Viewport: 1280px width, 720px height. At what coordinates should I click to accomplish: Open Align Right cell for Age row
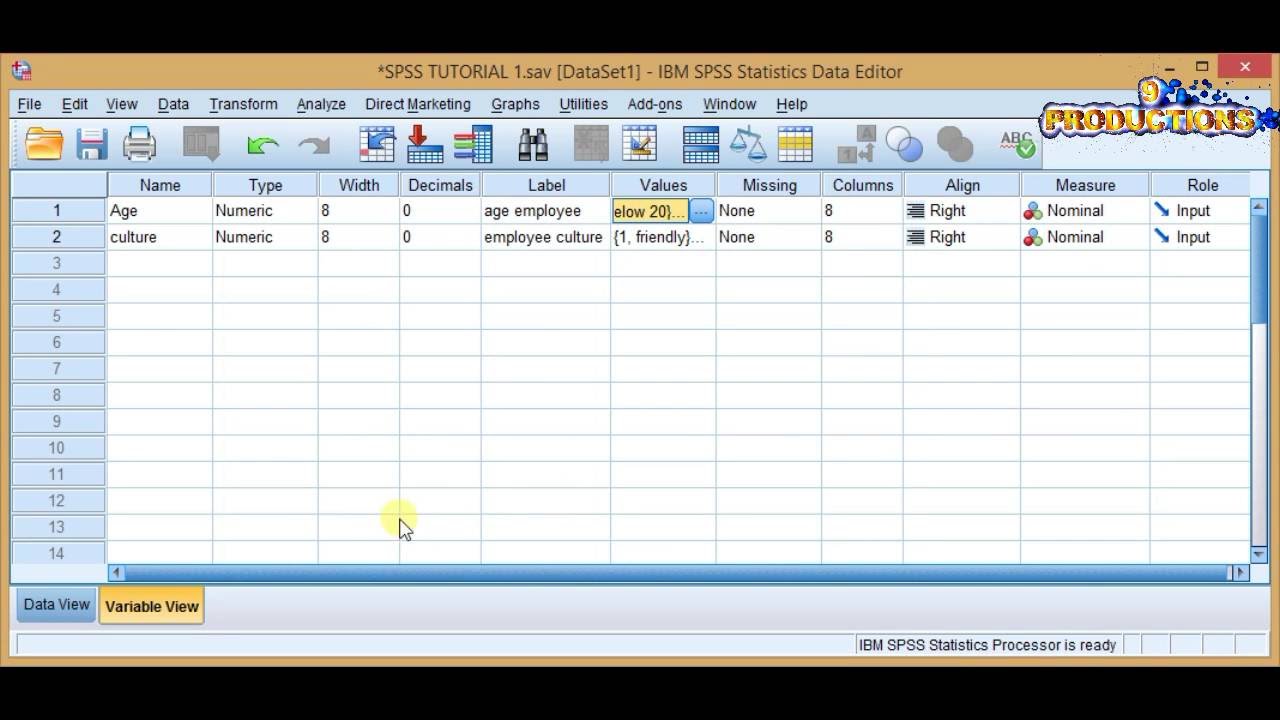click(x=962, y=211)
